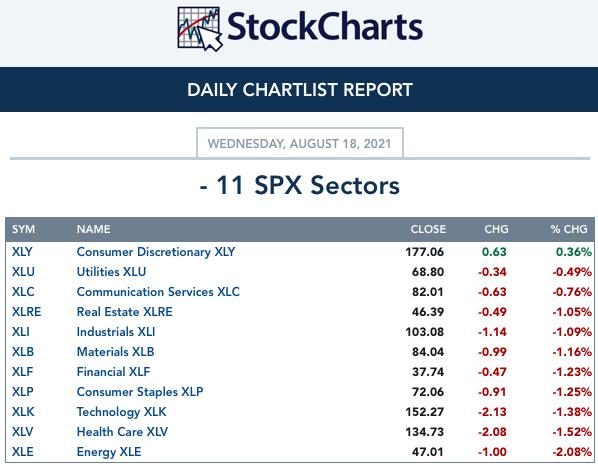Image resolution: width=598 pixels, height=469 pixels.
Task: Click the NAME column header
Action: 93,229
